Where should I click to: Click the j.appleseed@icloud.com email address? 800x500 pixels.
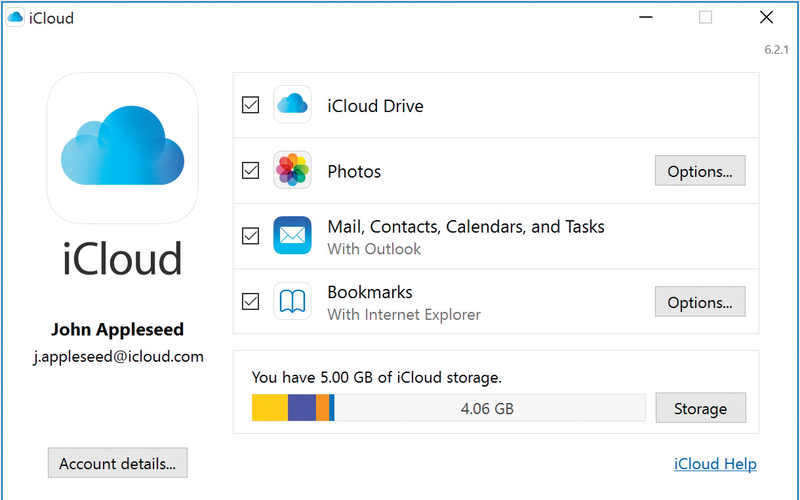(x=117, y=356)
